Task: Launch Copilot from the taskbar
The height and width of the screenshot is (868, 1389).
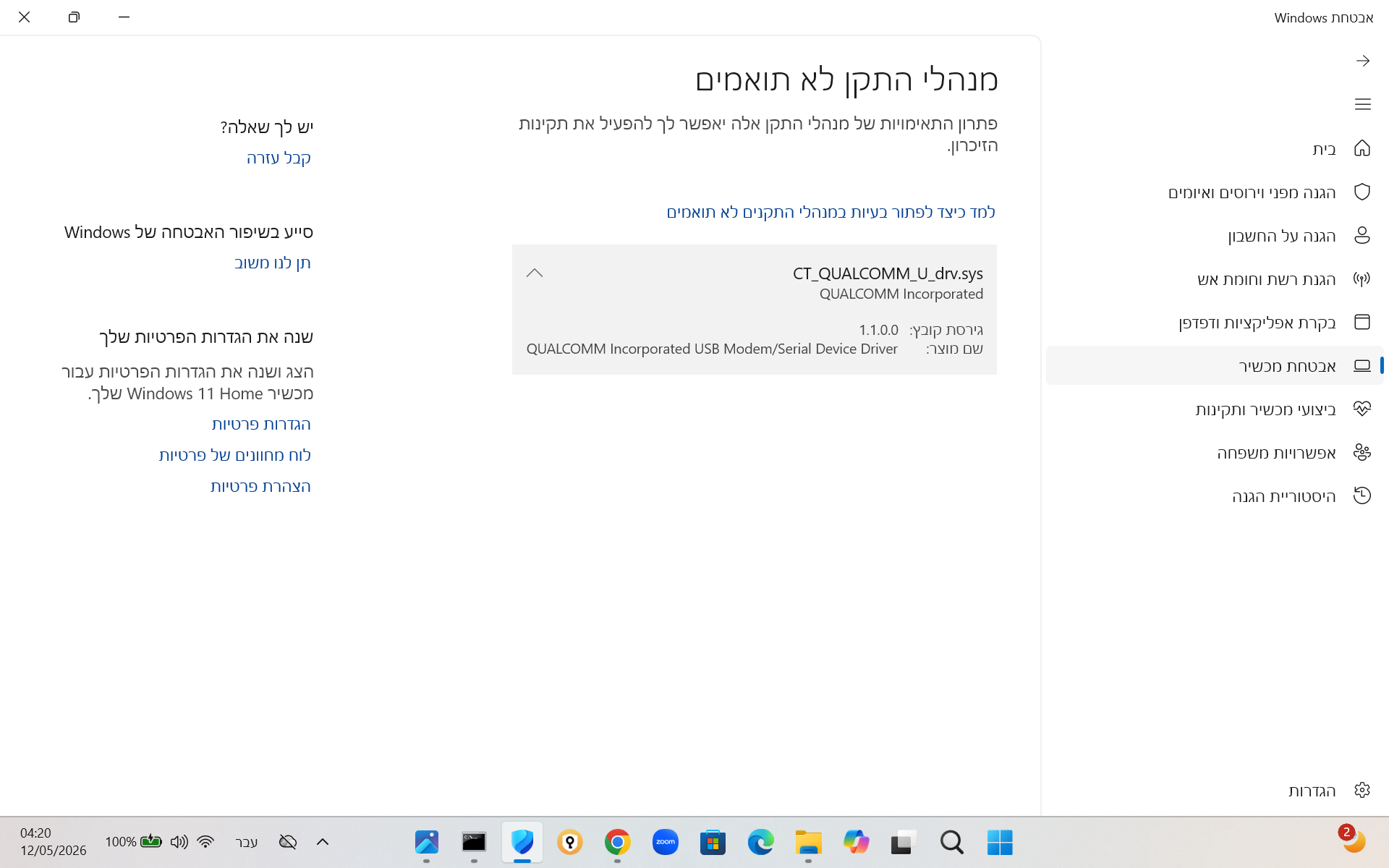Action: coord(856,842)
